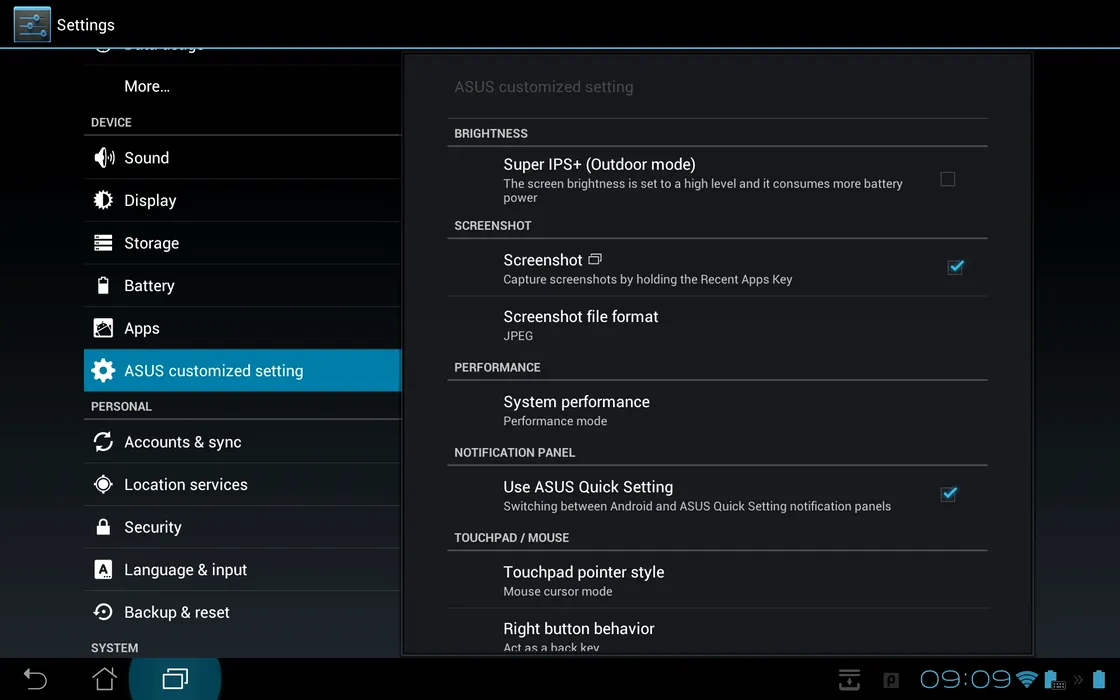Tap the P notification icon in status bar

(891, 680)
